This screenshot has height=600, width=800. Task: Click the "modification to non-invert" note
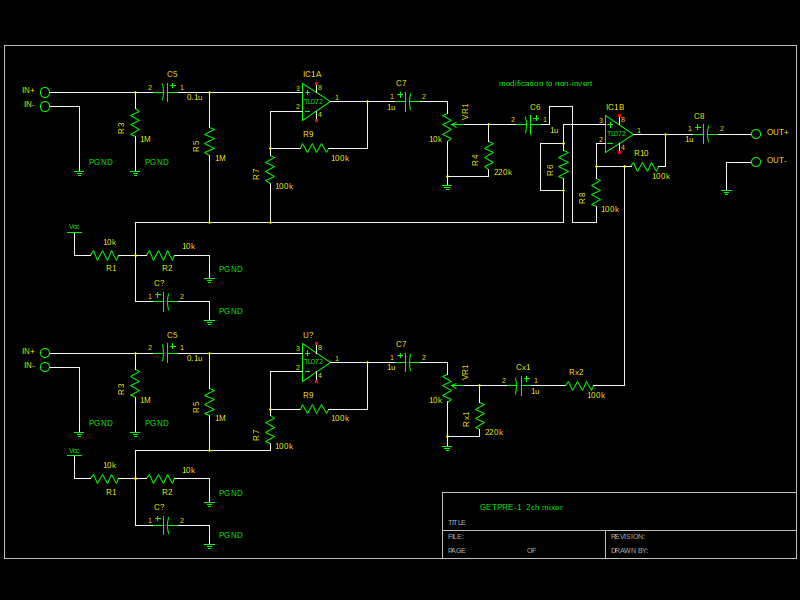pos(545,83)
